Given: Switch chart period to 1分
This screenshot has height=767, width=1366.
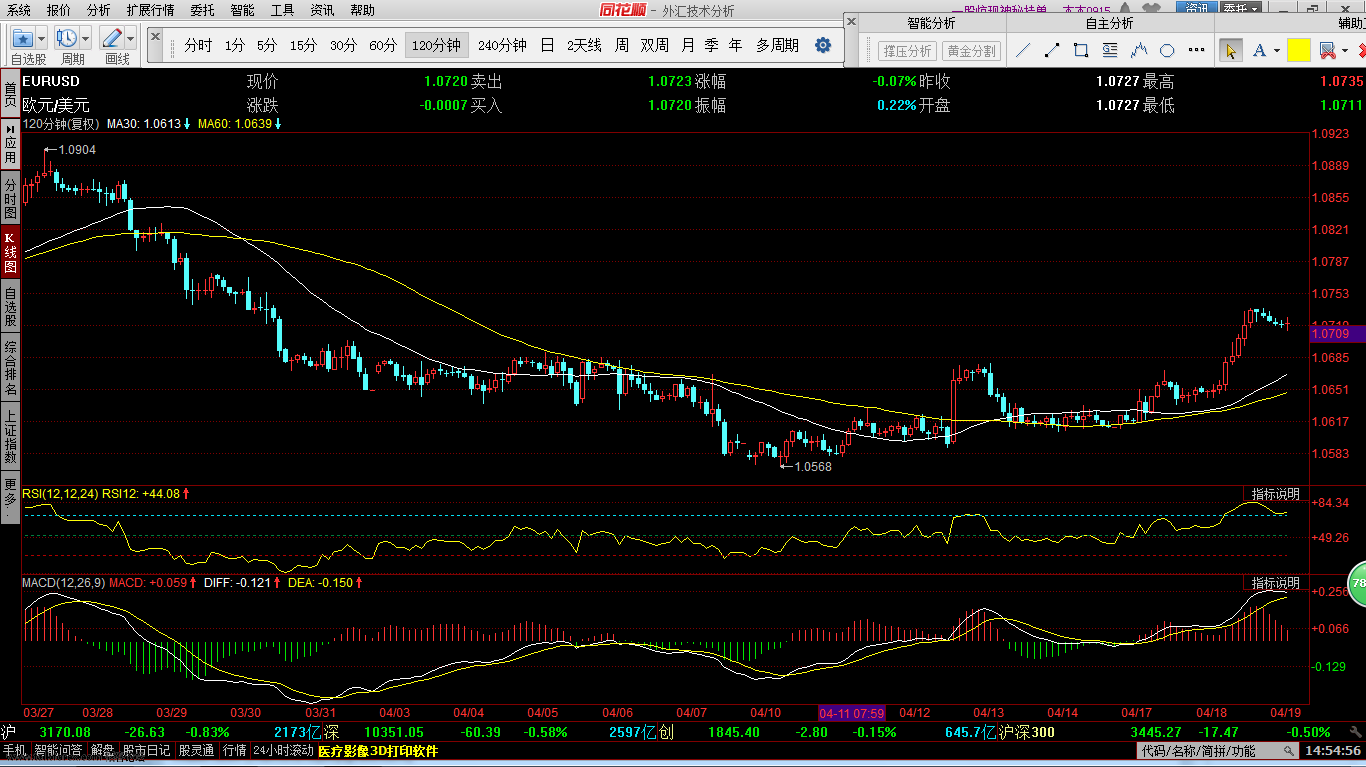Looking at the screenshot, I should (234, 45).
